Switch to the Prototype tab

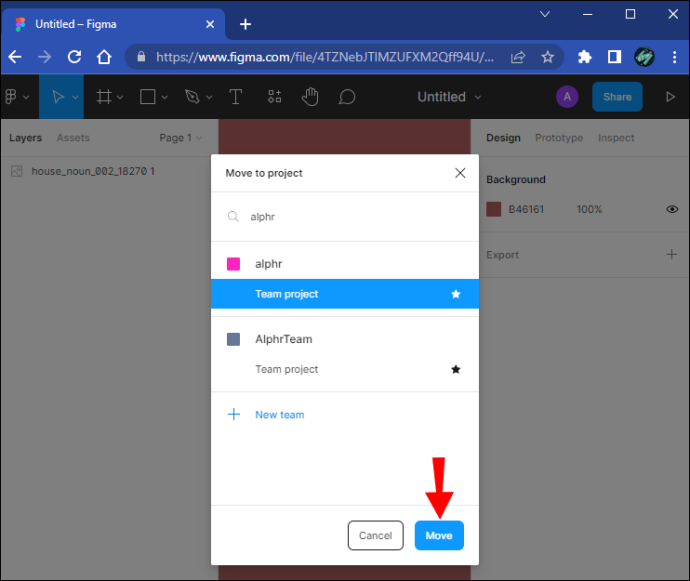click(559, 138)
